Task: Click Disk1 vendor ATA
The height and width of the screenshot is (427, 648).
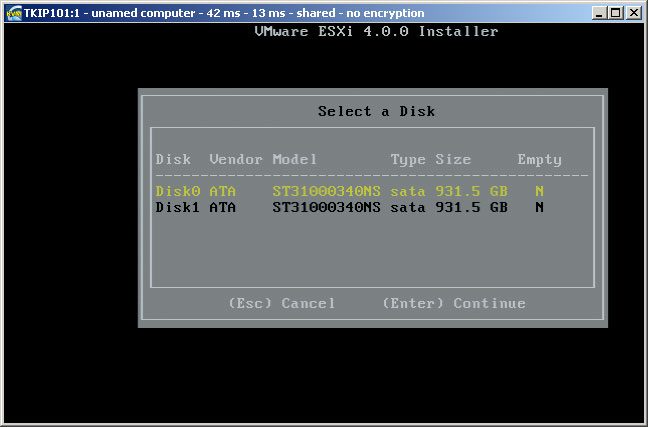Action: pos(222,207)
